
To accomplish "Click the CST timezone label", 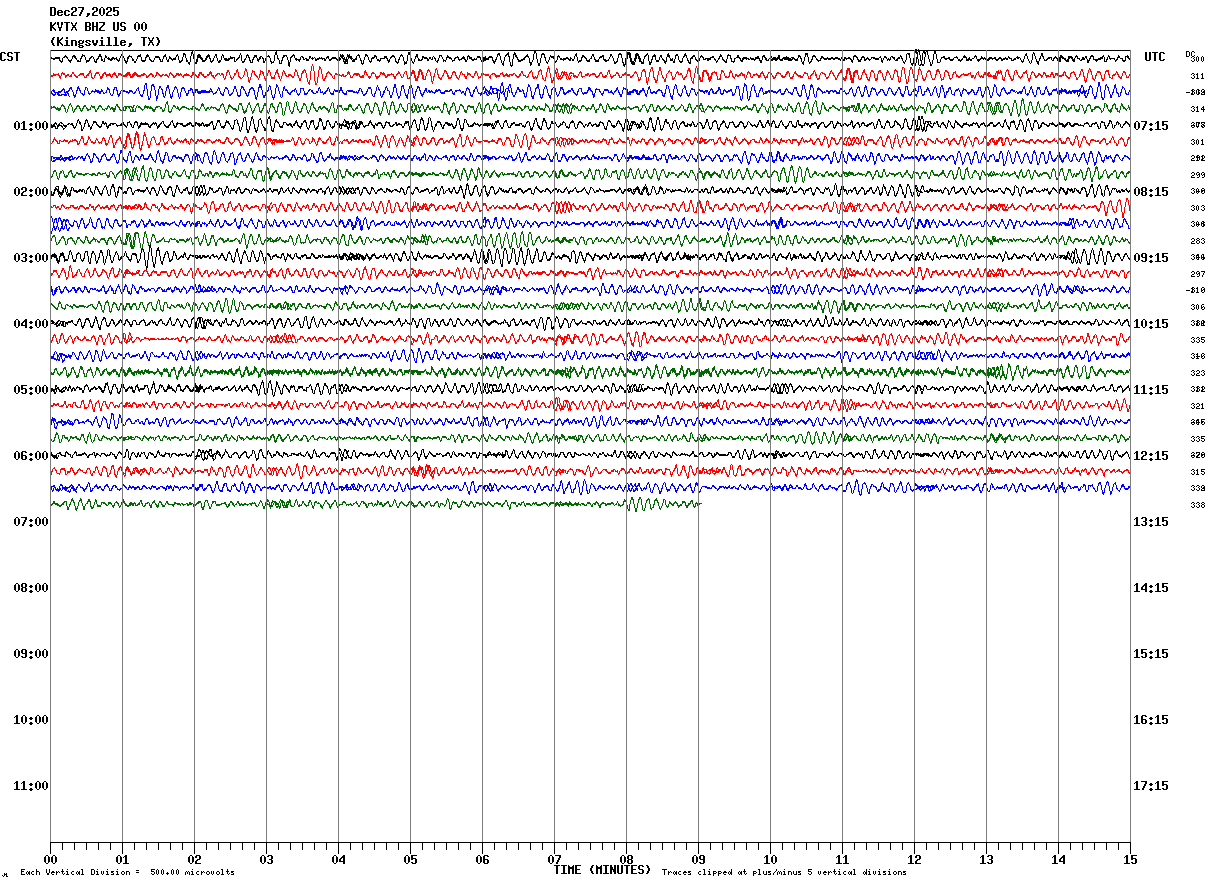I will [10, 57].
